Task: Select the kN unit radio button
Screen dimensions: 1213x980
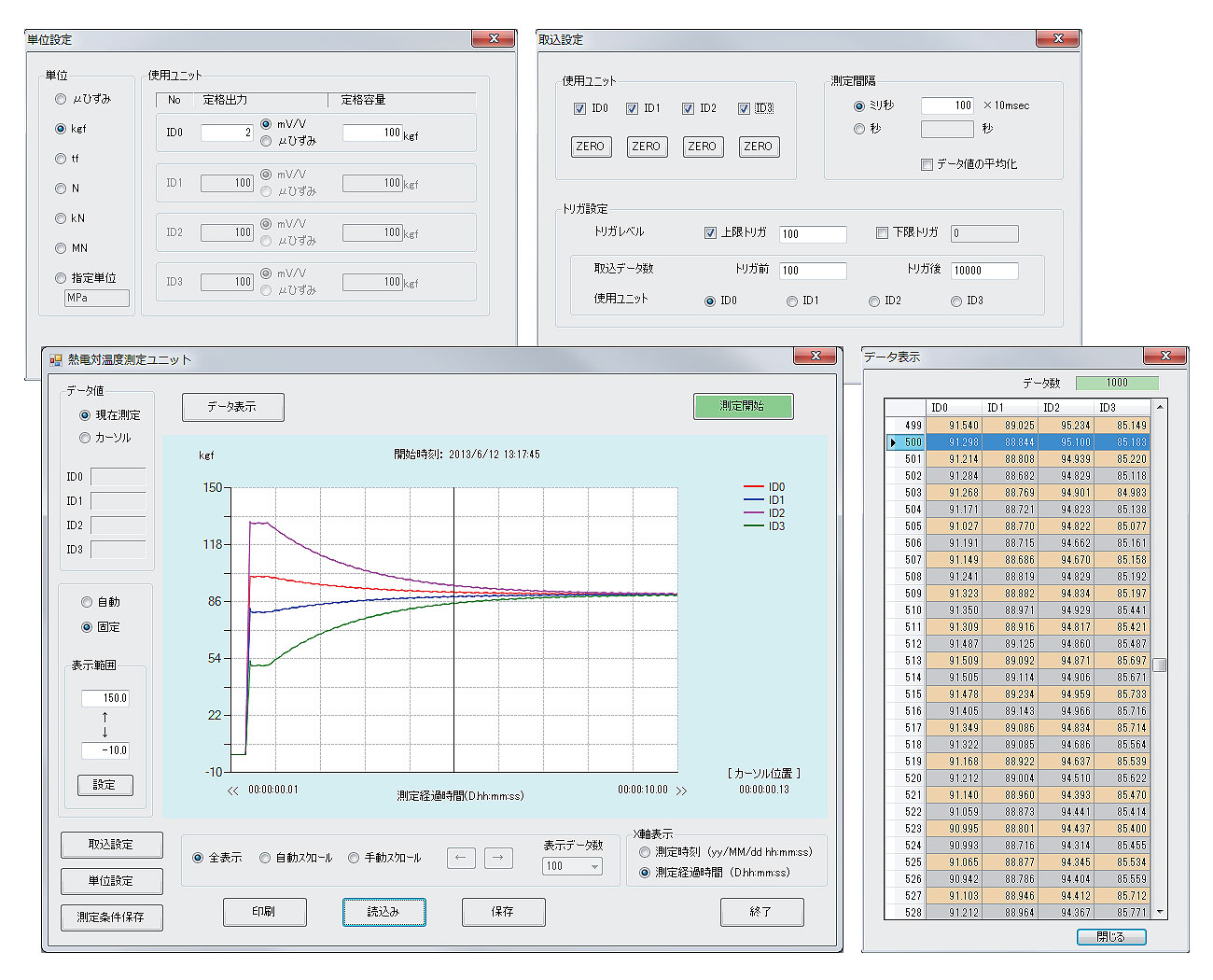Action: [61, 218]
